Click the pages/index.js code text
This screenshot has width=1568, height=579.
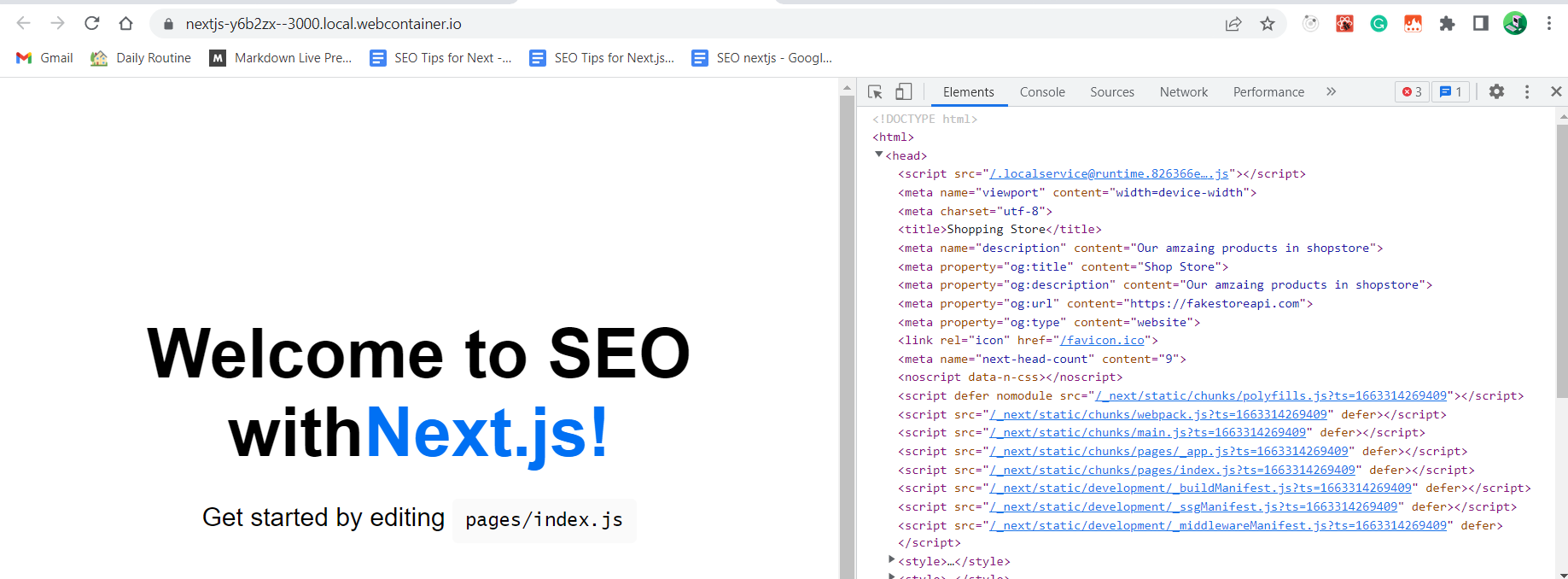(544, 520)
